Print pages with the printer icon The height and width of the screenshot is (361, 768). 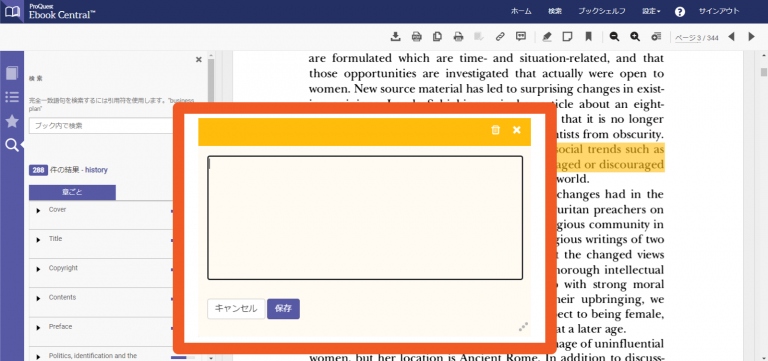(458, 36)
